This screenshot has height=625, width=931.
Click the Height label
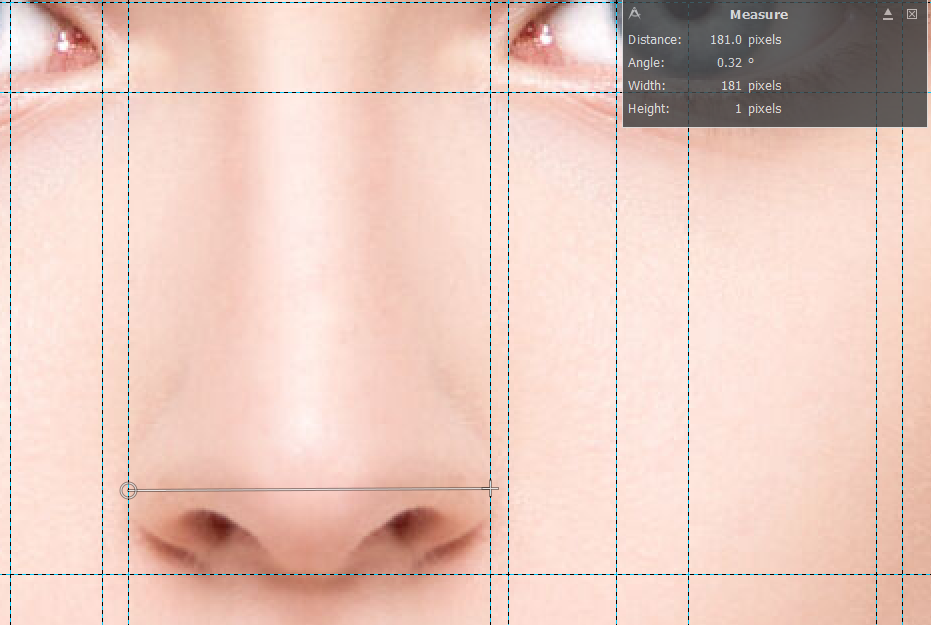(x=648, y=109)
